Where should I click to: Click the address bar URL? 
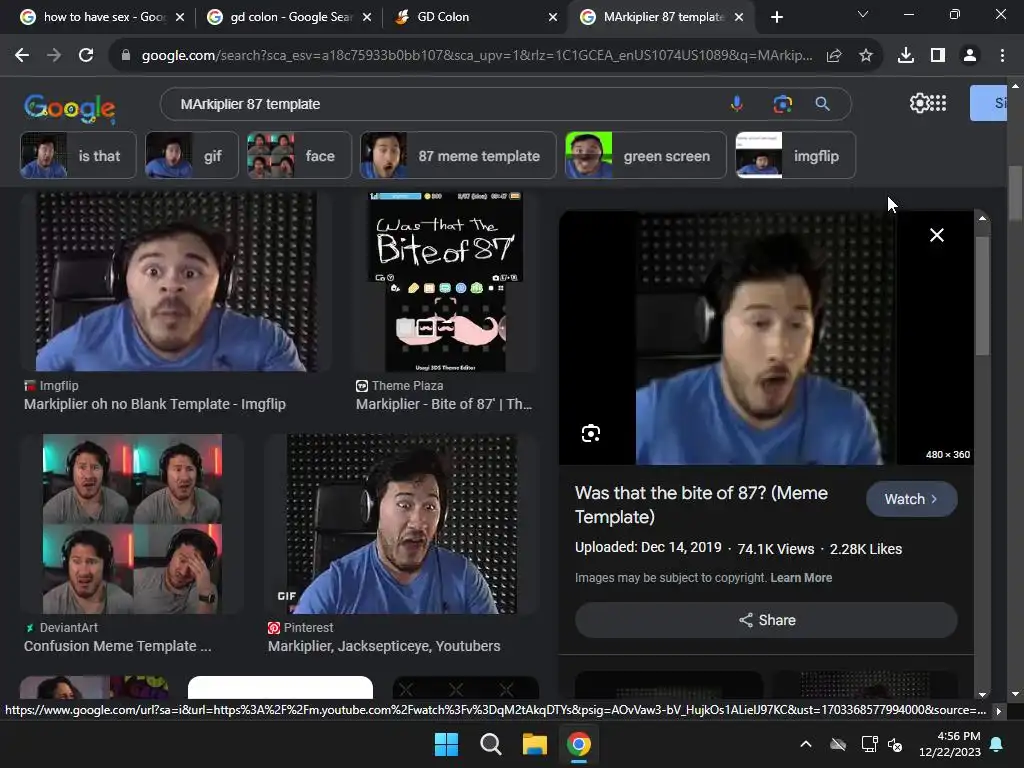tap(477, 56)
